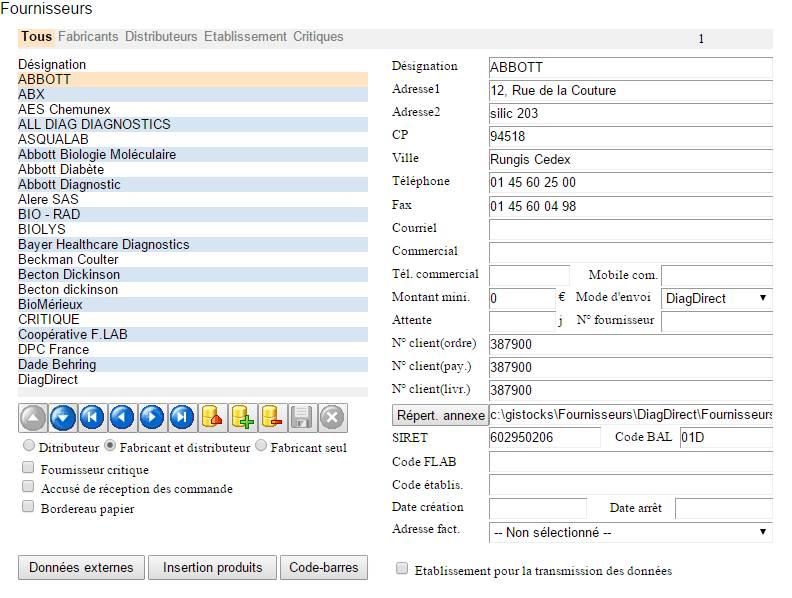Click into the Adresse1 field
The image size is (792, 598).
[x=630, y=90]
